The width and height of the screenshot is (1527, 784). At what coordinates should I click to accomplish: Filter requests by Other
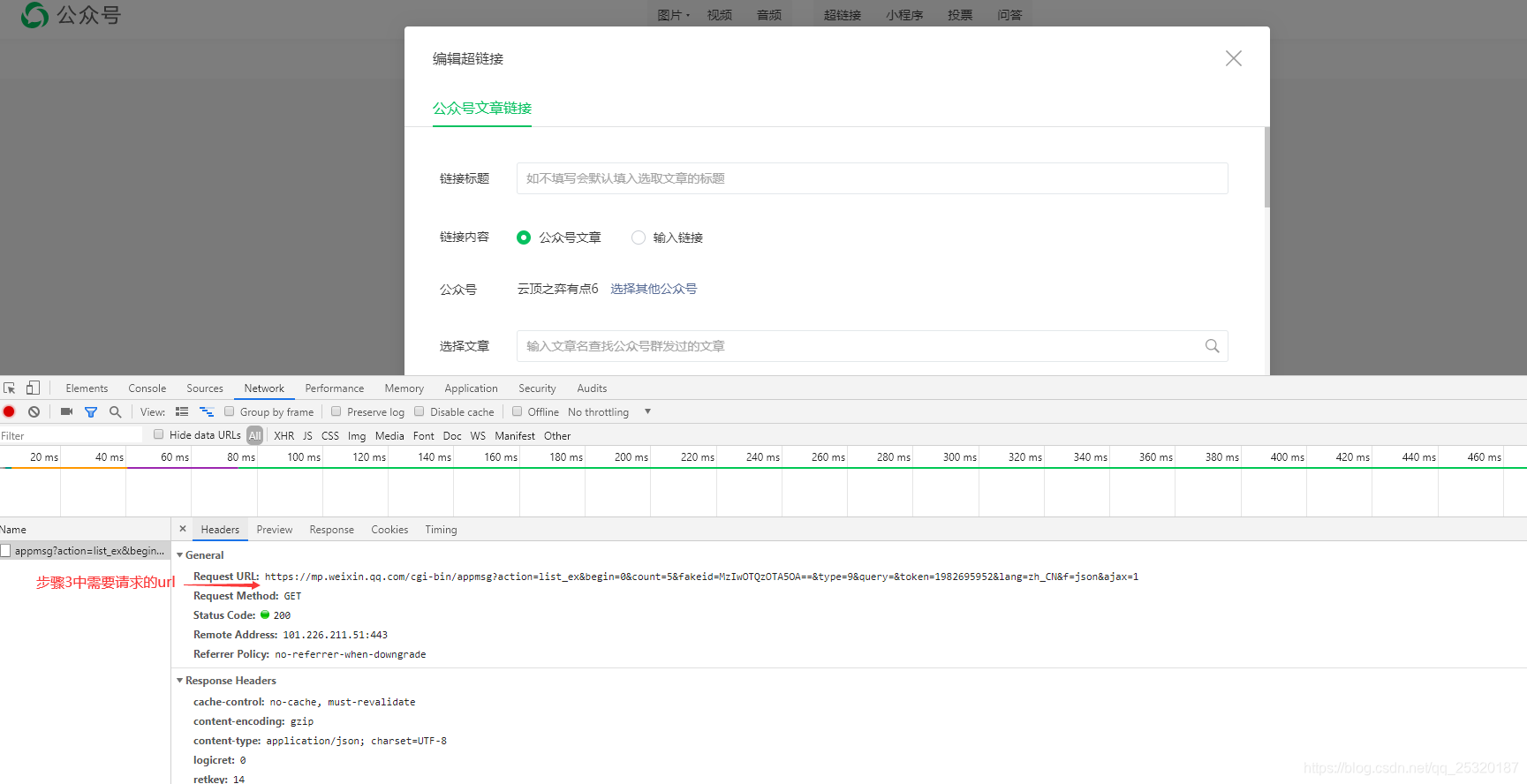557,435
